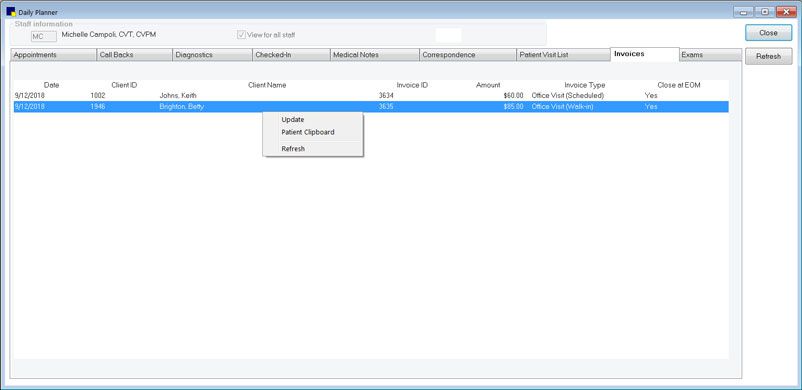The height and width of the screenshot is (390, 802).
Task: Close the window with the red X
Action: click(x=786, y=12)
